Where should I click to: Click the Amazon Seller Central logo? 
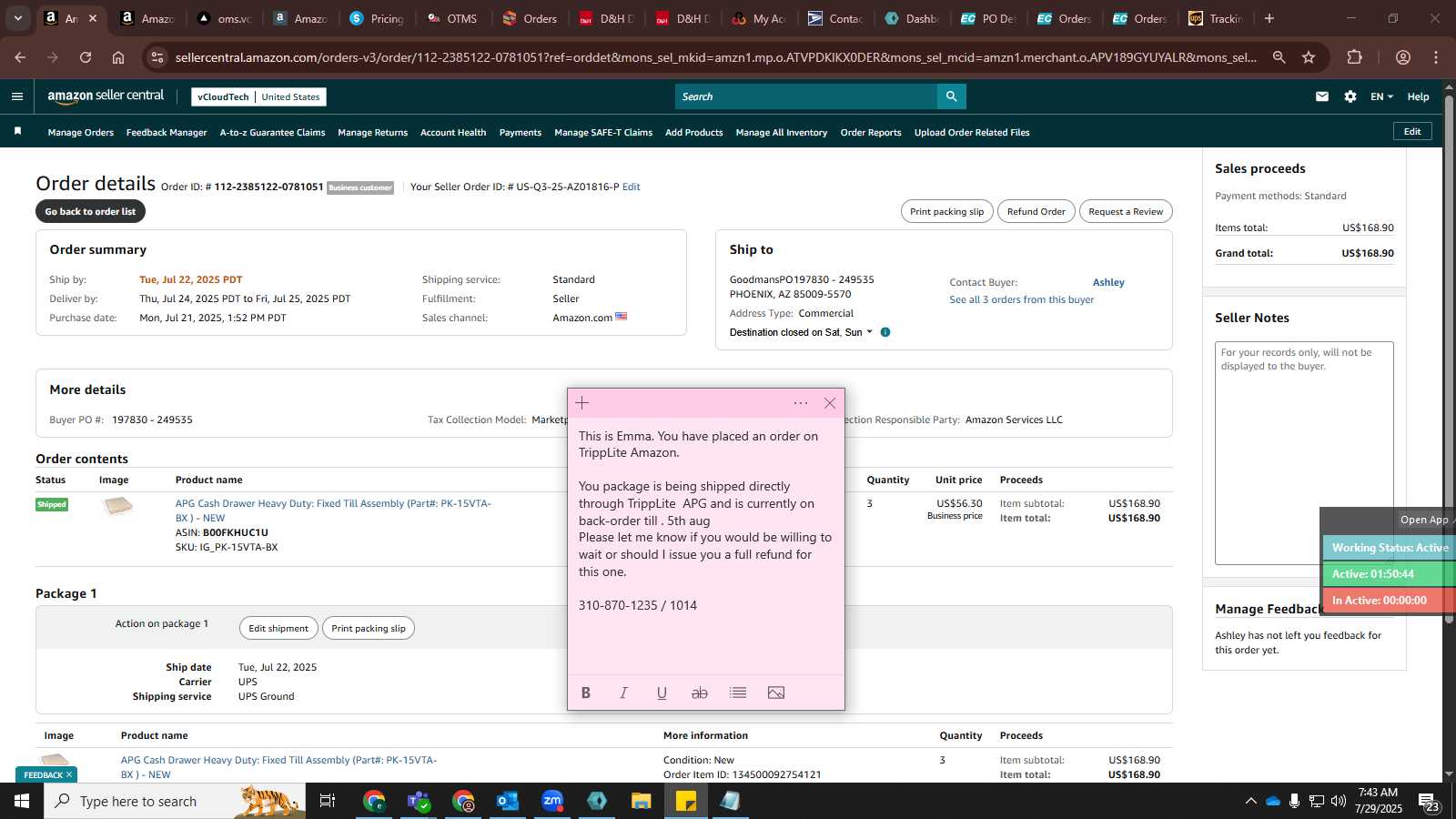106,96
